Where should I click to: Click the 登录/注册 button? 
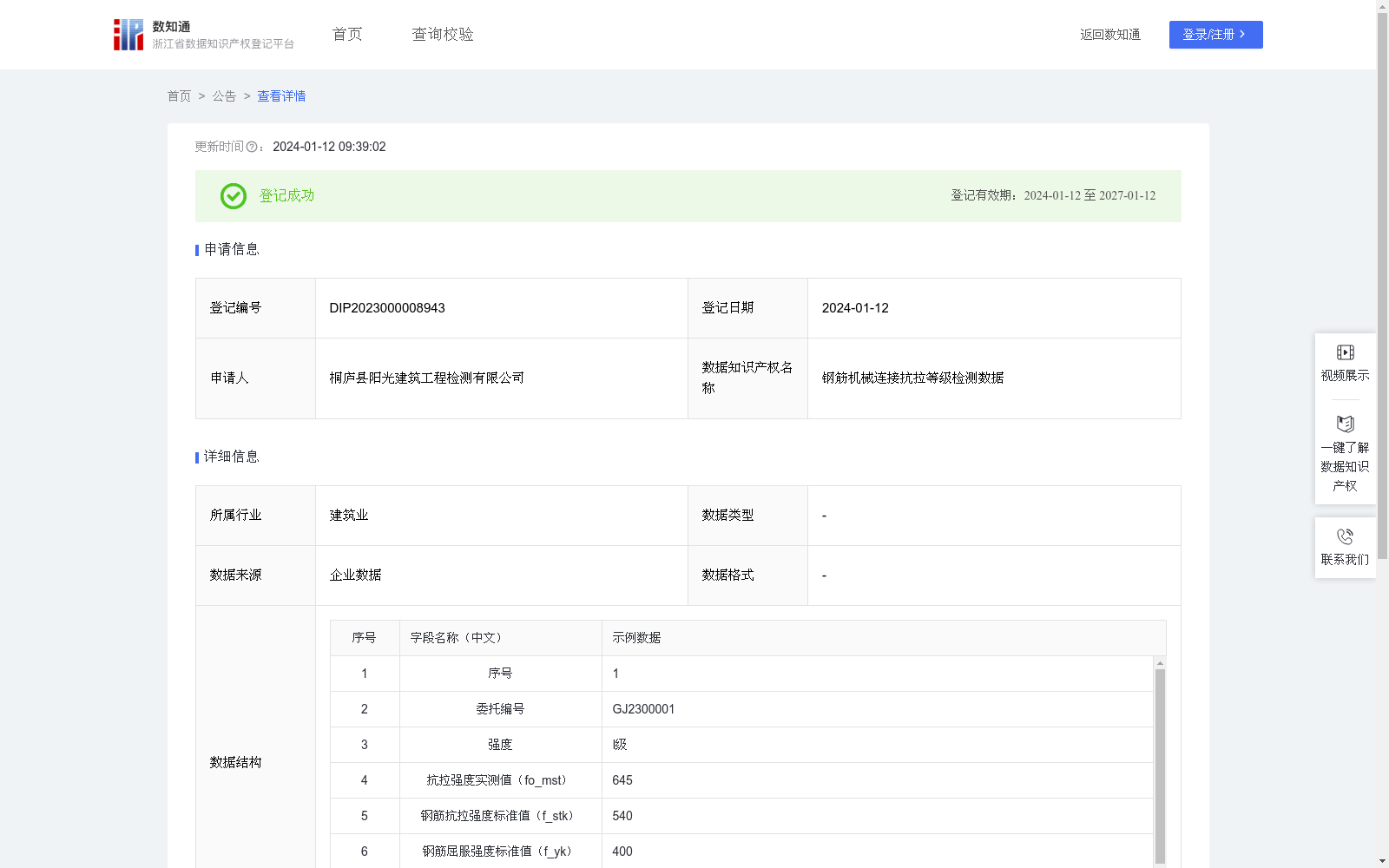pos(1215,35)
